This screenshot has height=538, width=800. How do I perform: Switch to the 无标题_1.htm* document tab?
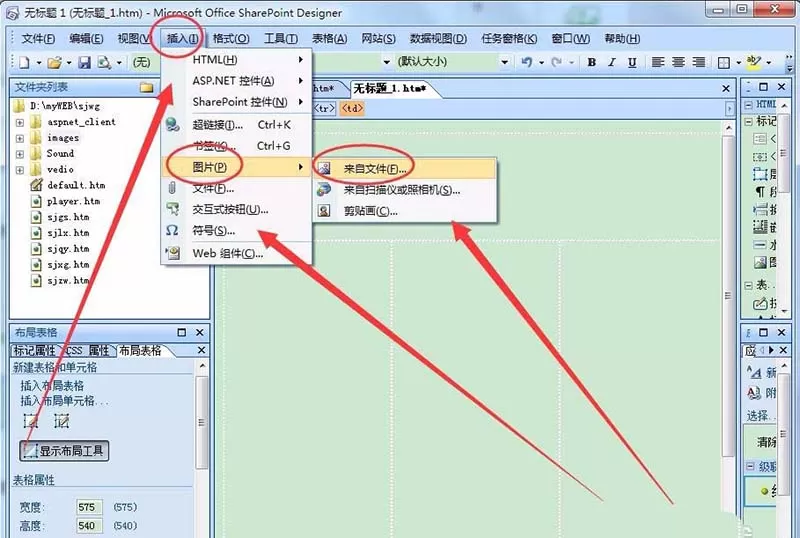point(389,89)
